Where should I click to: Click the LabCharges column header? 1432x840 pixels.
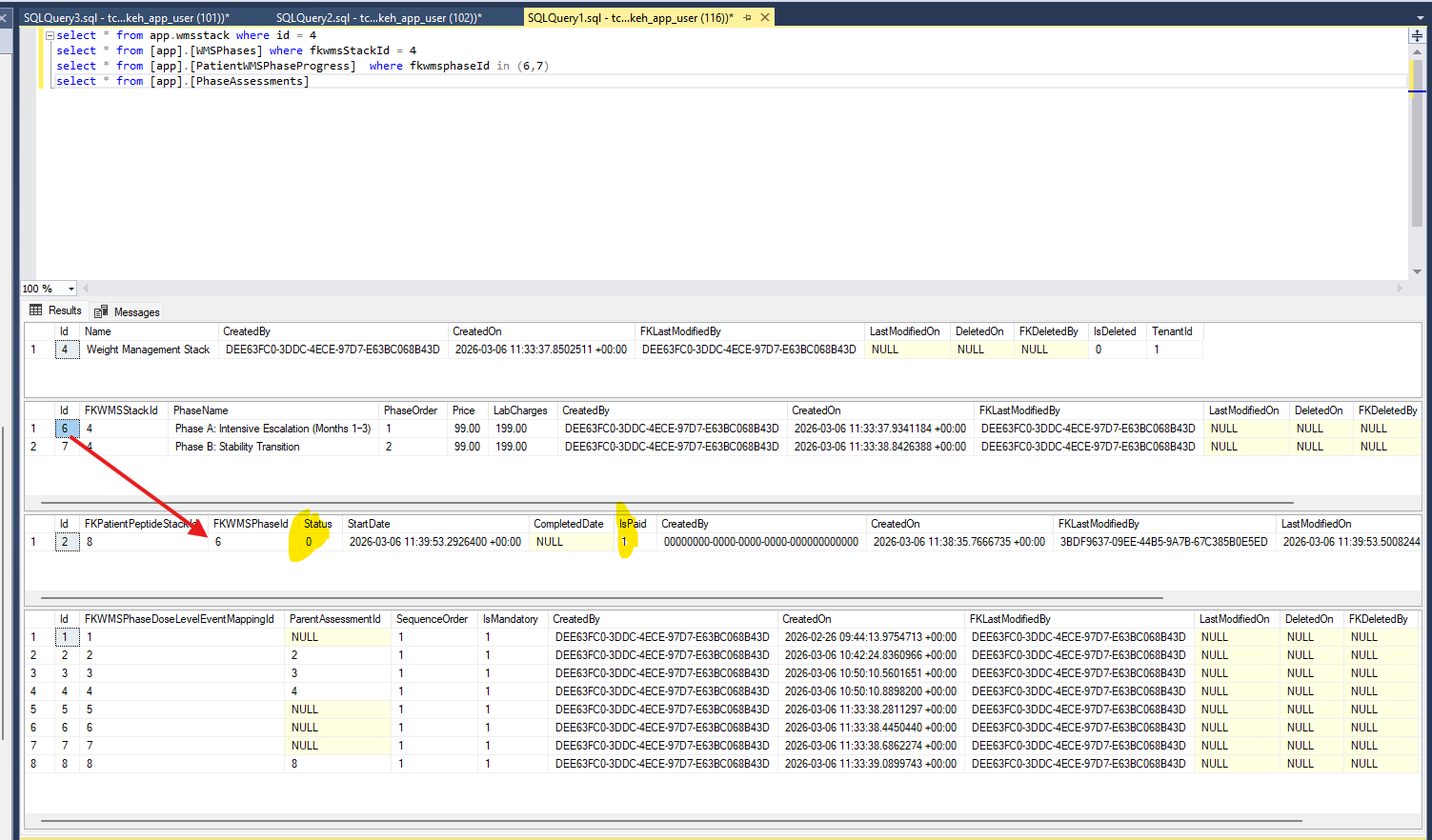520,410
